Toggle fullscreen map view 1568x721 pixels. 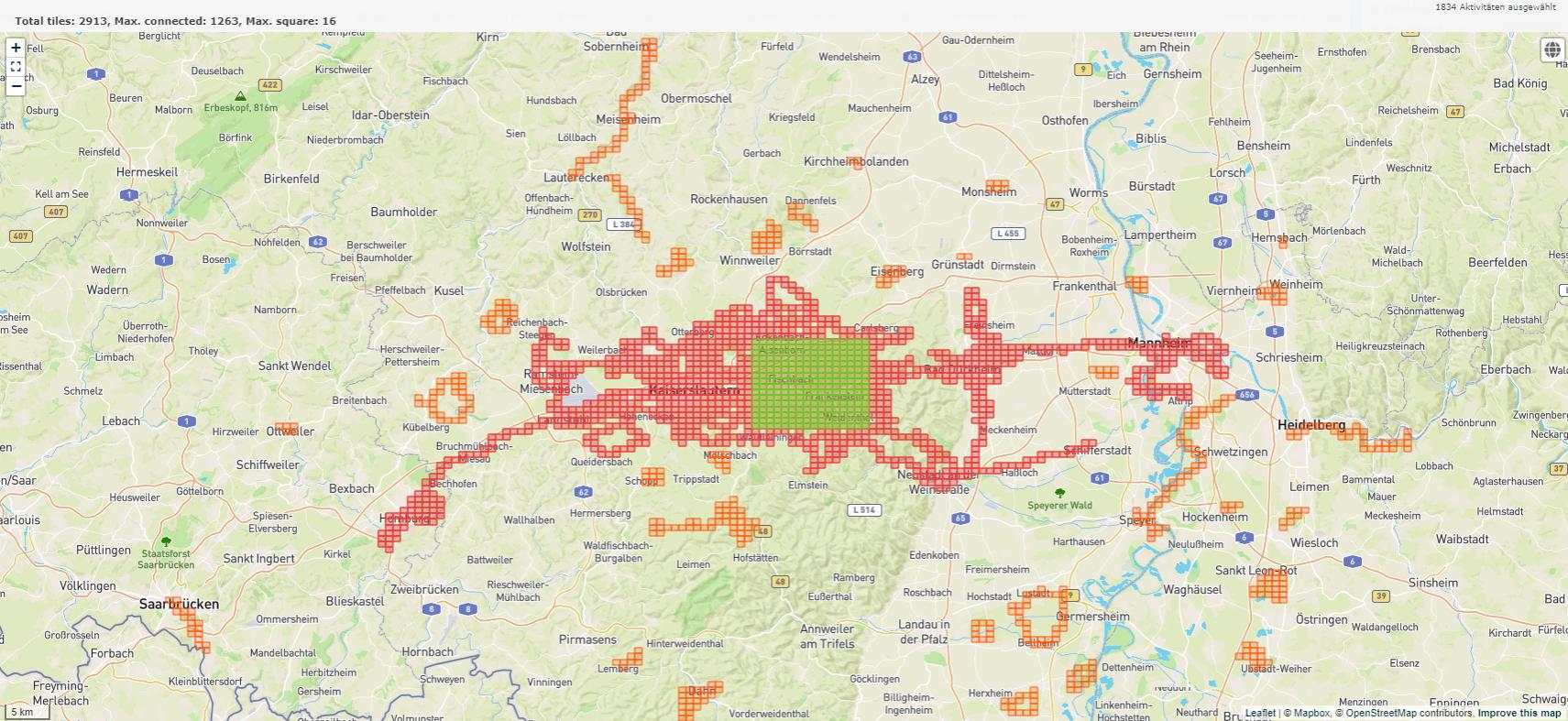click(16, 67)
